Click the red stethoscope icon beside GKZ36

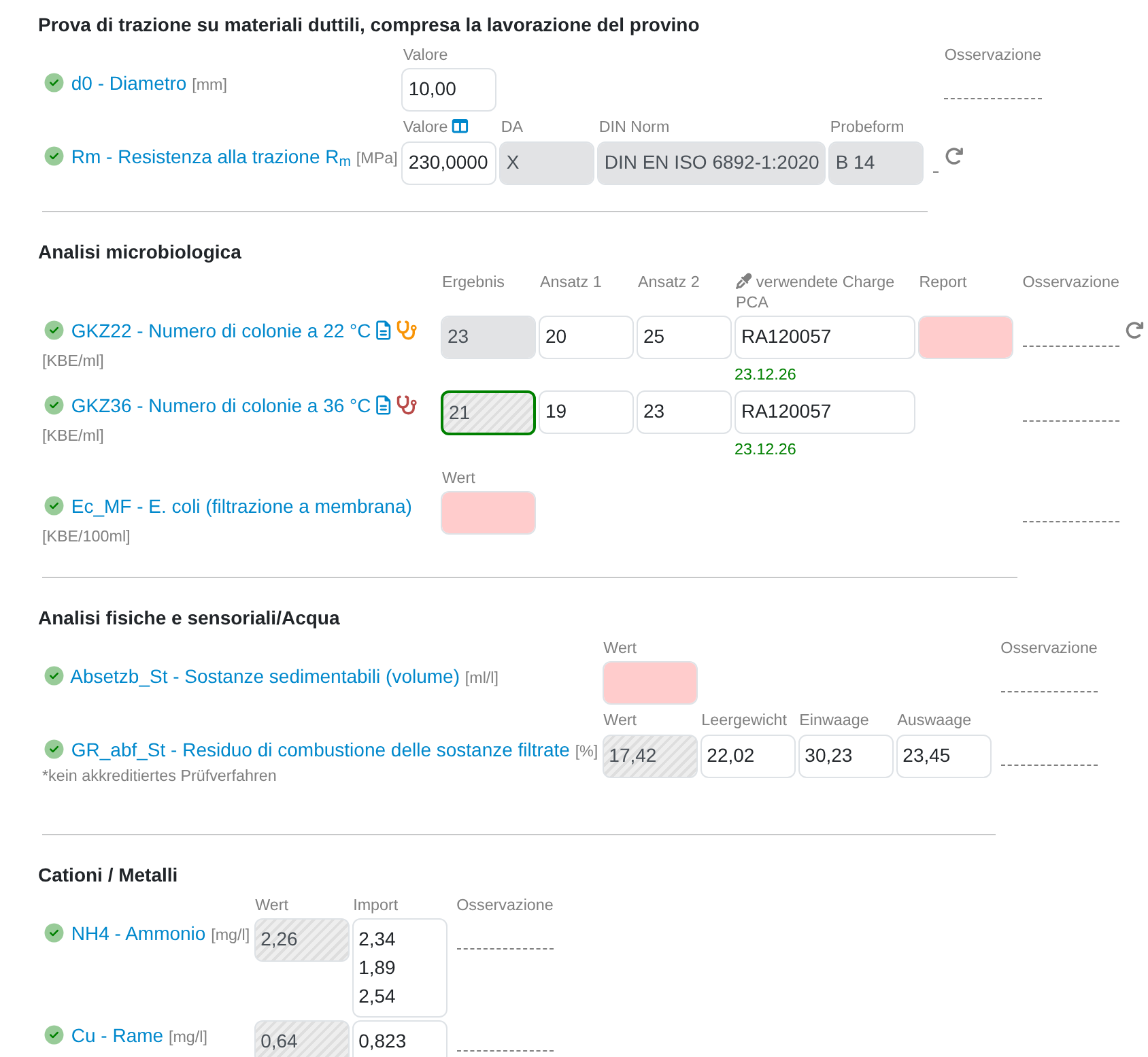tap(407, 405)
